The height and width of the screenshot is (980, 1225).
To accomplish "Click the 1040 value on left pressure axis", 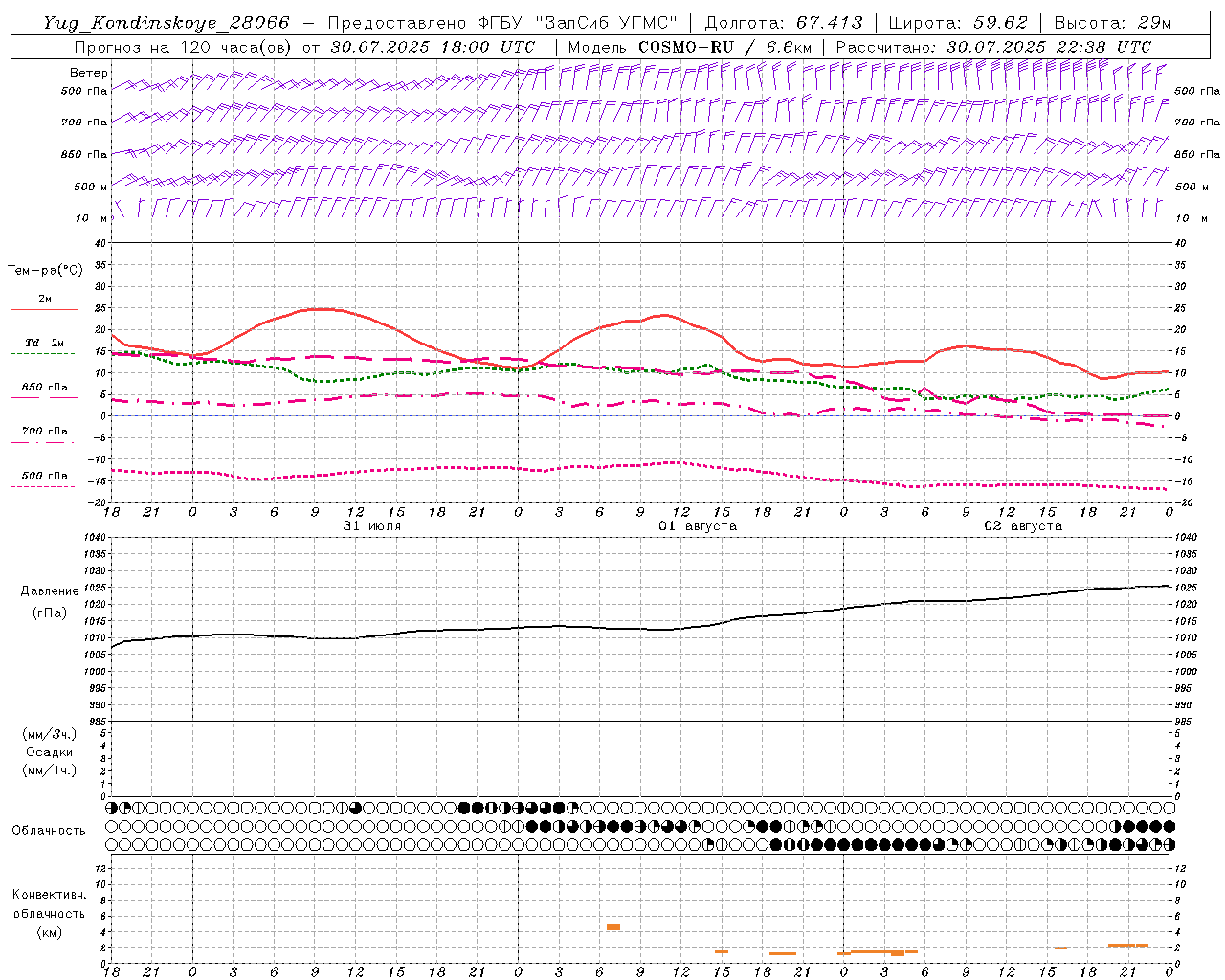I will click(96, 538).
